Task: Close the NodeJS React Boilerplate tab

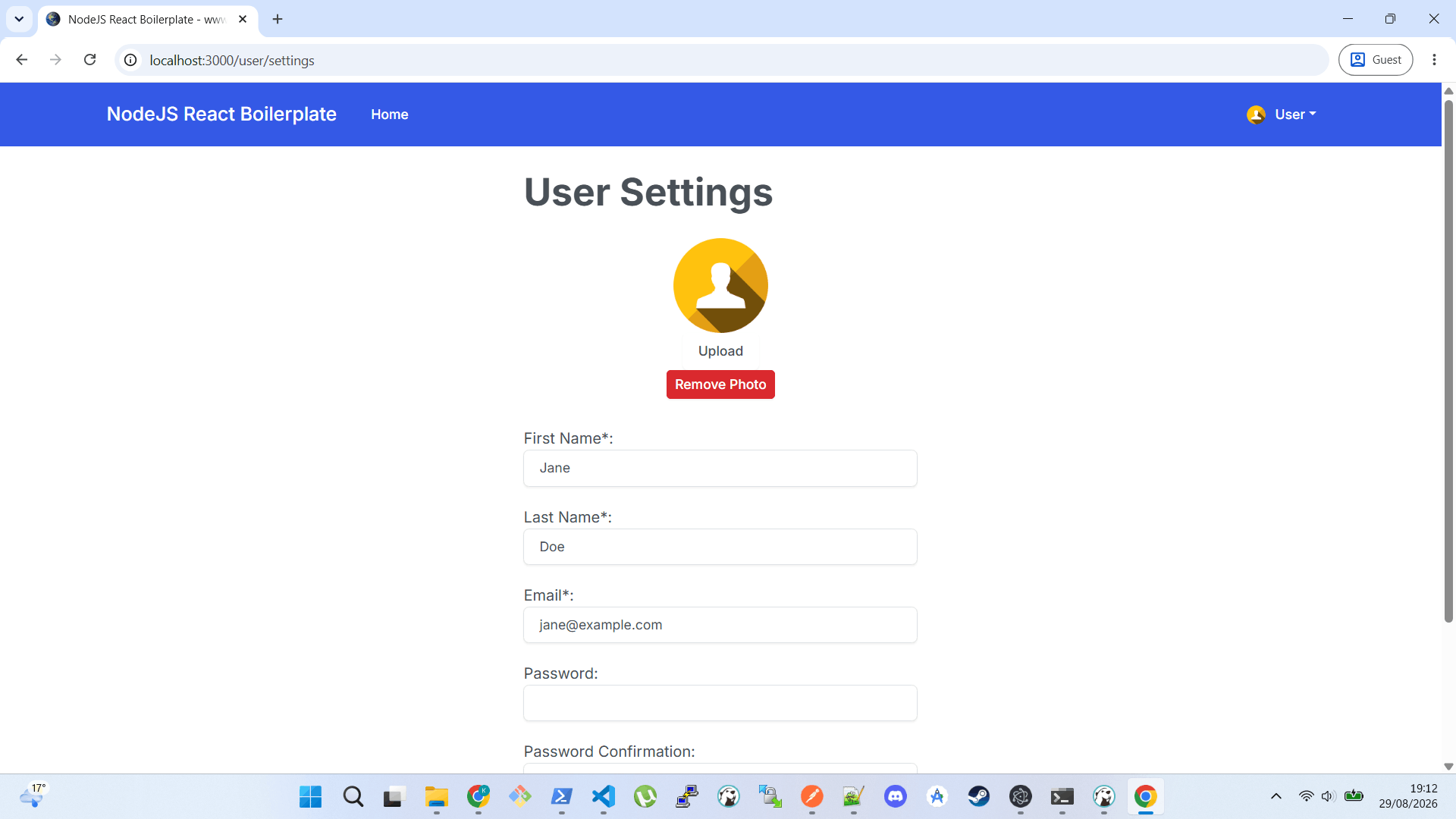Action: tap(243, 19)
